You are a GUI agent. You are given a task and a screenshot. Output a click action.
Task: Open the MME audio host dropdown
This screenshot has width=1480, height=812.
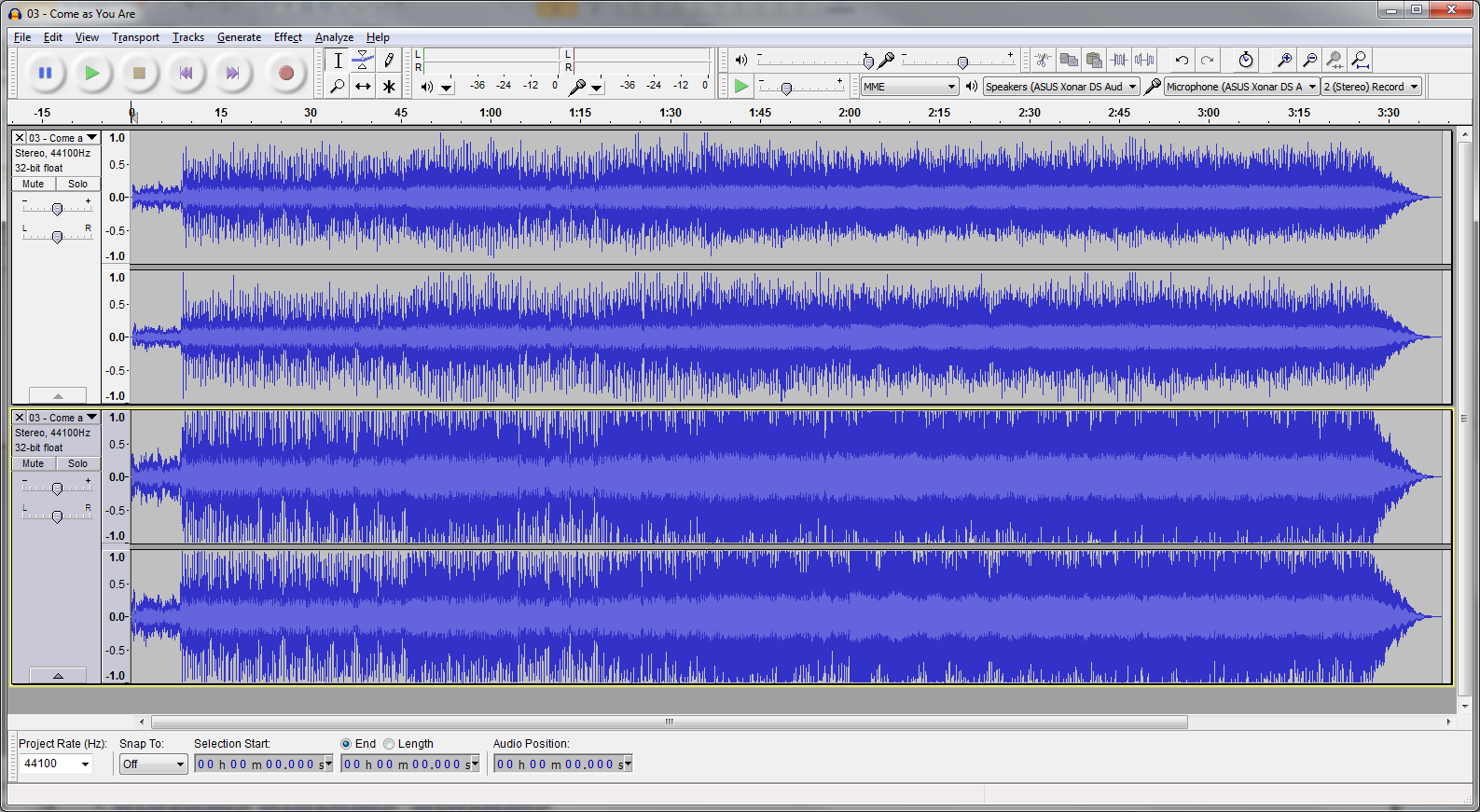(x=909, y=87)
